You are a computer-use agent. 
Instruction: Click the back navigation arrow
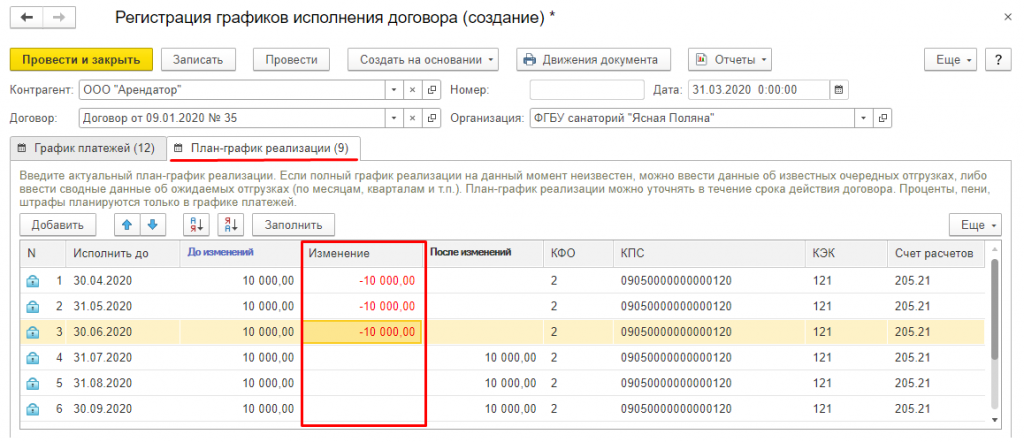pos(26,18)
